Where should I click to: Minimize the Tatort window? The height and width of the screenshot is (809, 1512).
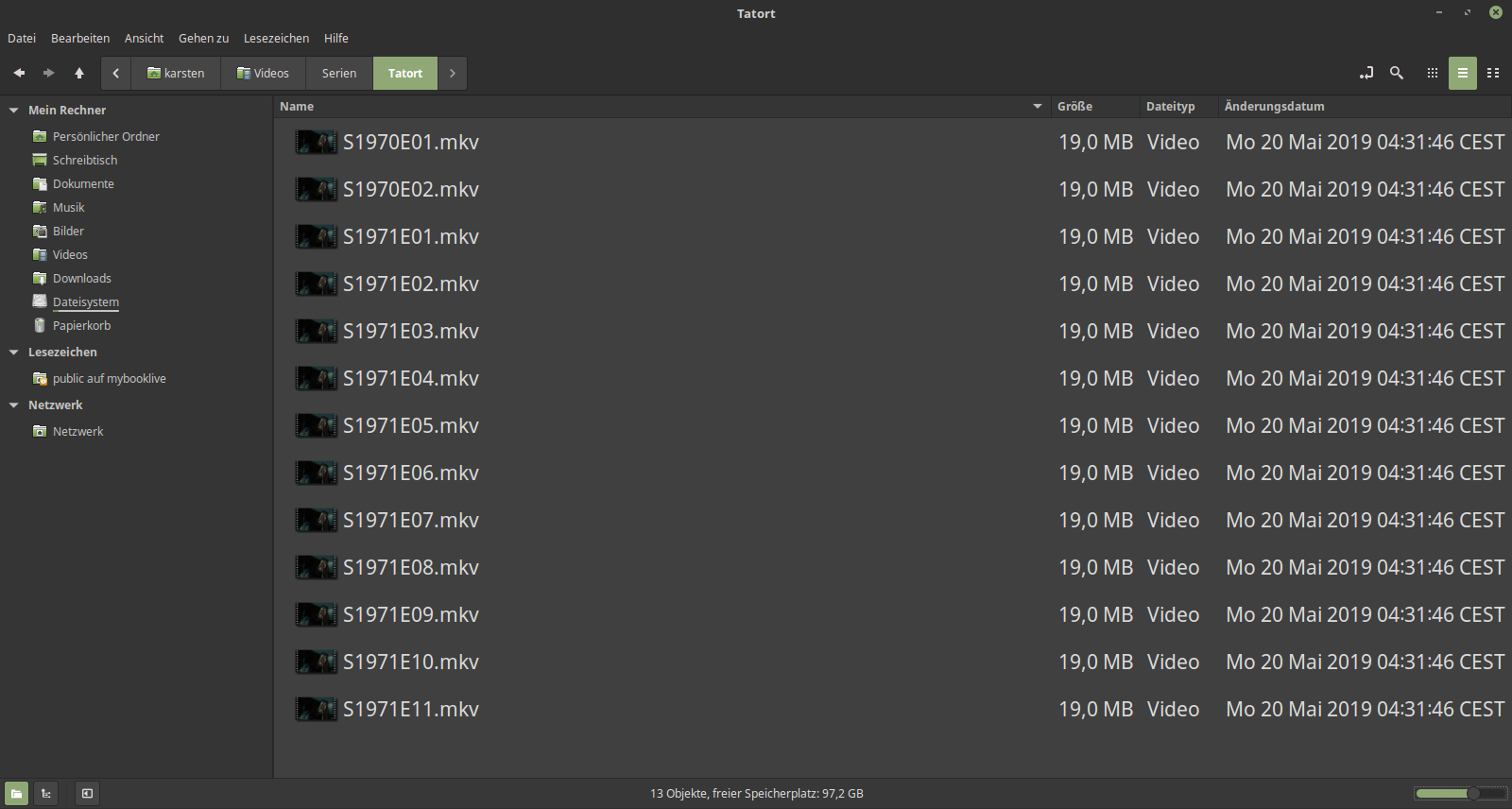point(1439,12)
